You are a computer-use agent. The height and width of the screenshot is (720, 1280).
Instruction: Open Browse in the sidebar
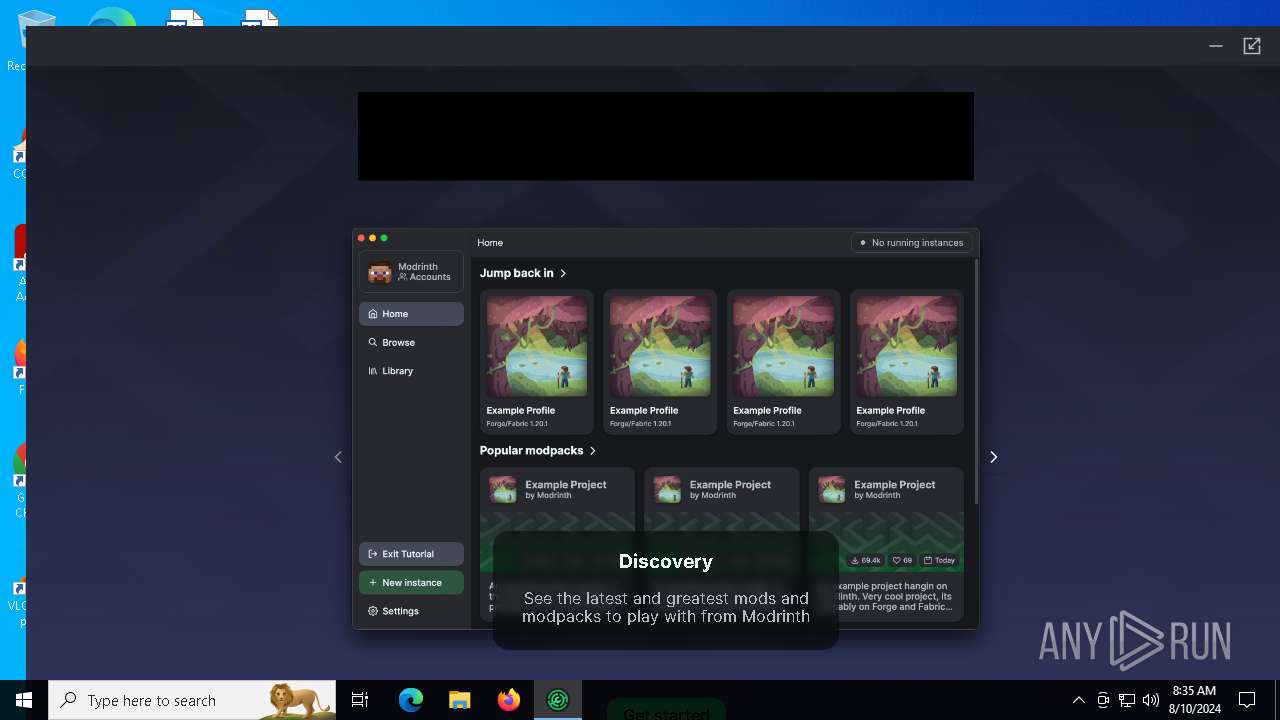411,342
